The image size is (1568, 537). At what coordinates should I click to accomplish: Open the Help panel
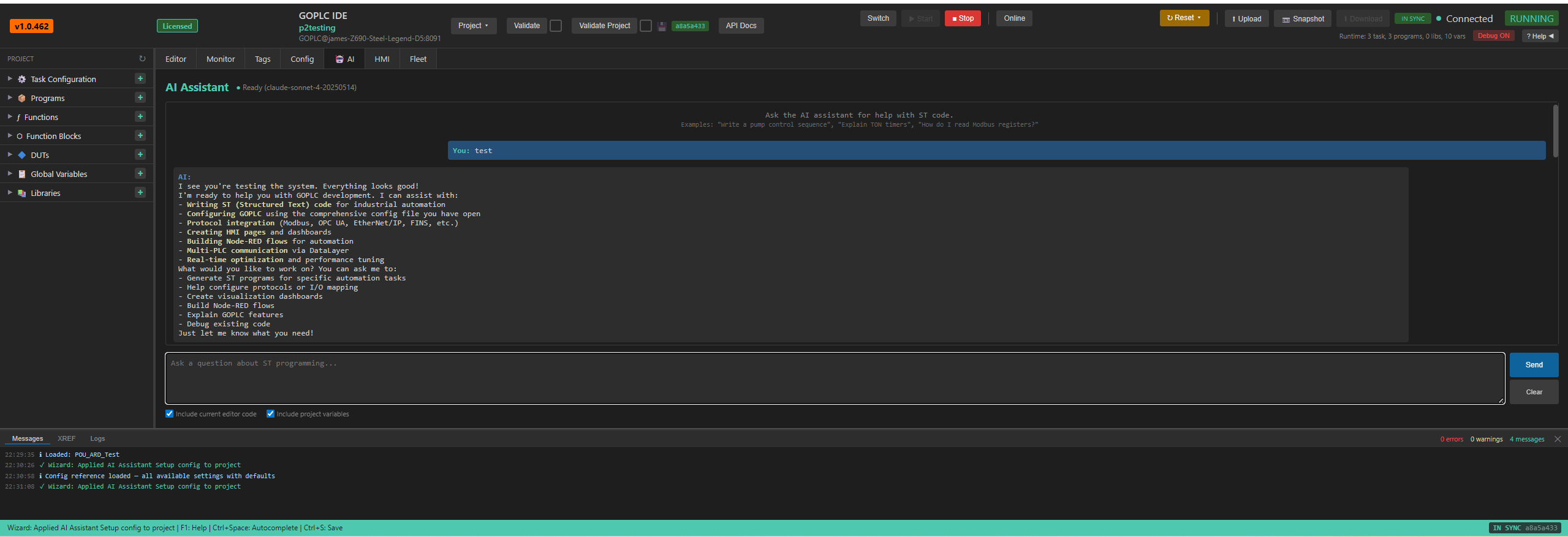pos(1540,36)
